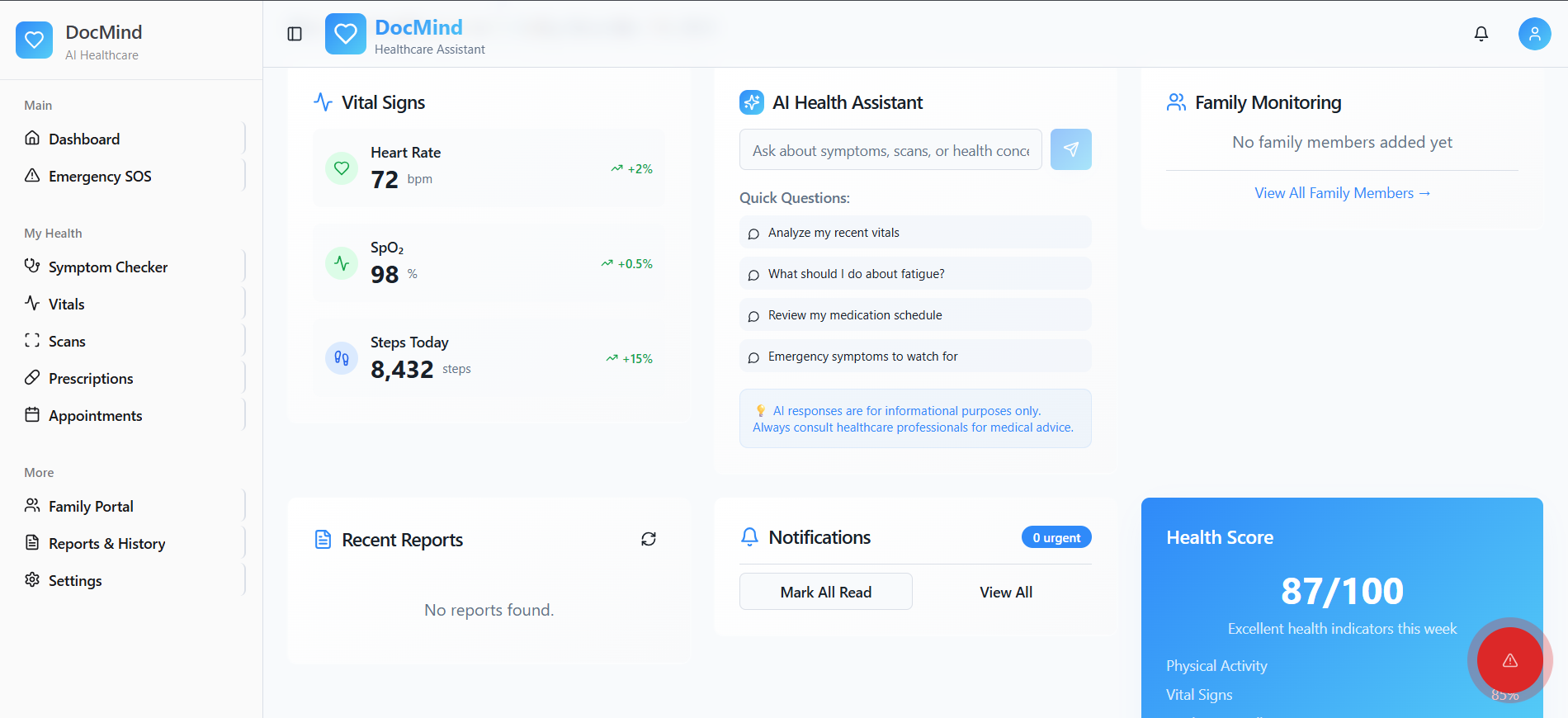Click the notifications bell in the header
The height and width of the screenshot is (718, 1568).
(x=1481, y=34)
